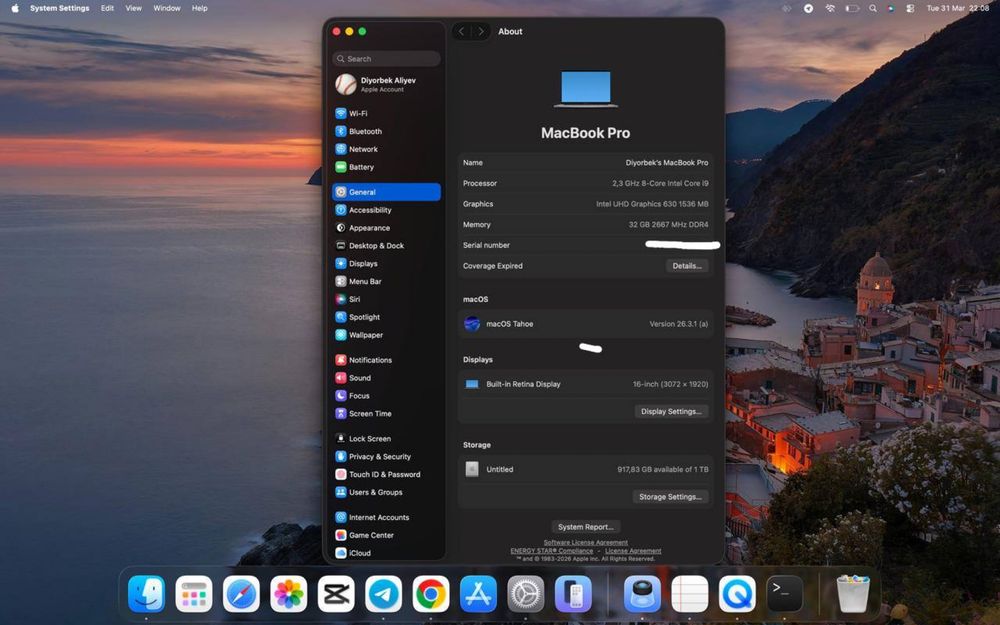
Task: Click the Version 26.3.1 (a) text
Action: click(679, 324)
